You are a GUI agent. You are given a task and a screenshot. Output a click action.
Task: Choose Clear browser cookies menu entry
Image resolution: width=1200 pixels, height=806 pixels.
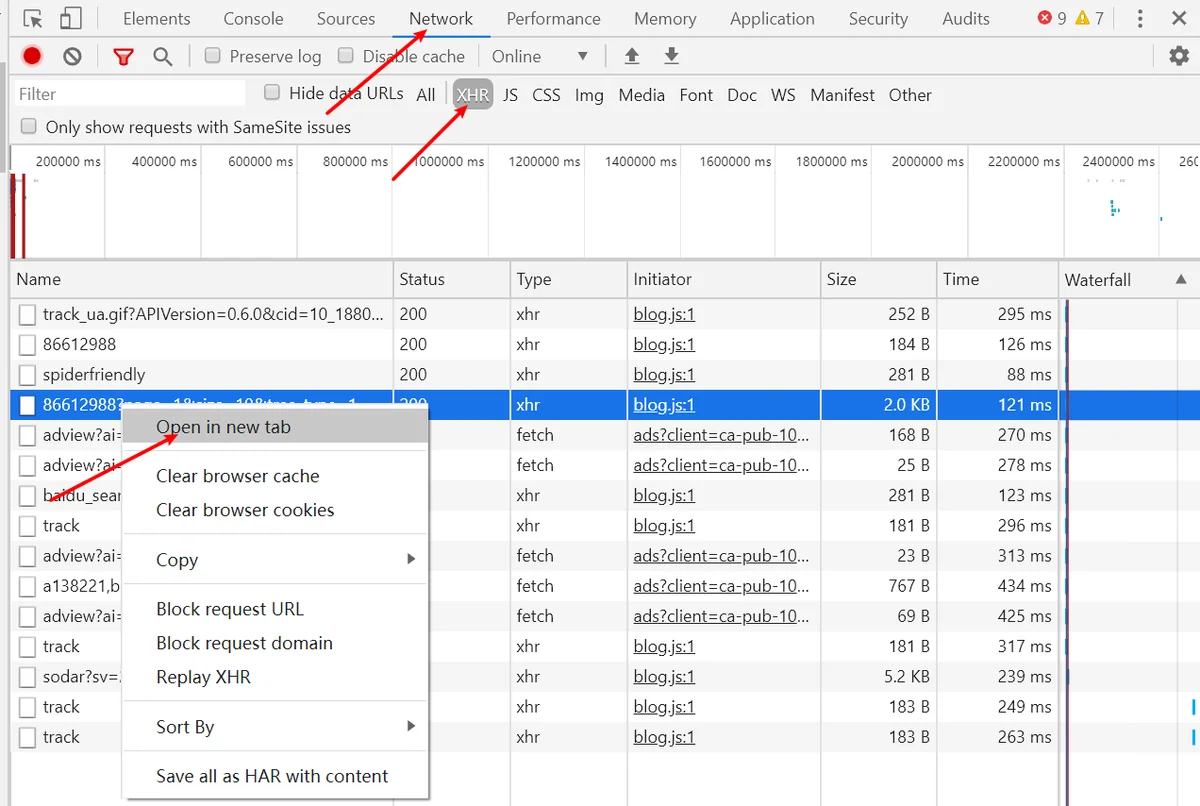275,510
